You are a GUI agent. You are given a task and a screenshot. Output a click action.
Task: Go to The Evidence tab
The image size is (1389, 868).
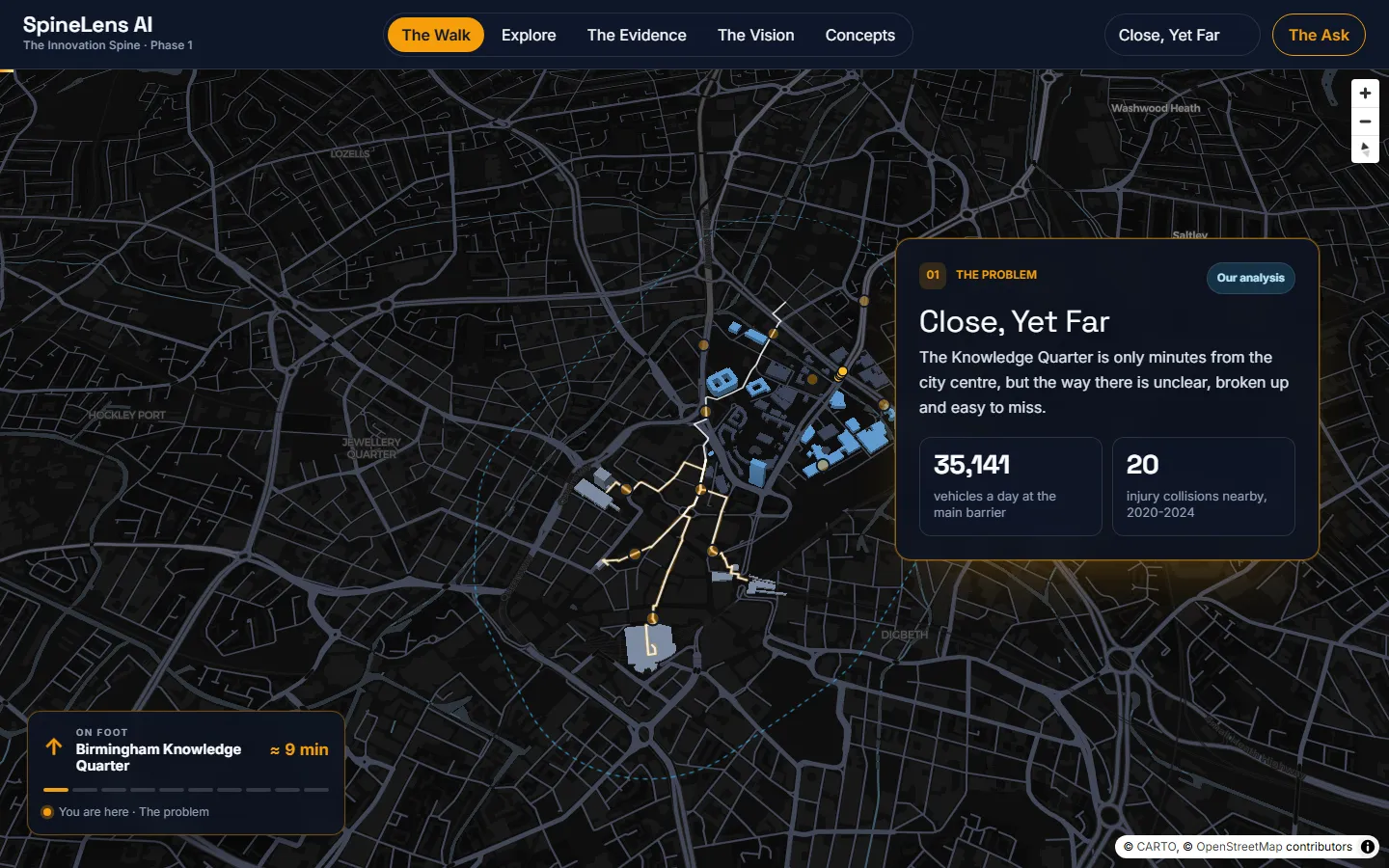(637, 36)
